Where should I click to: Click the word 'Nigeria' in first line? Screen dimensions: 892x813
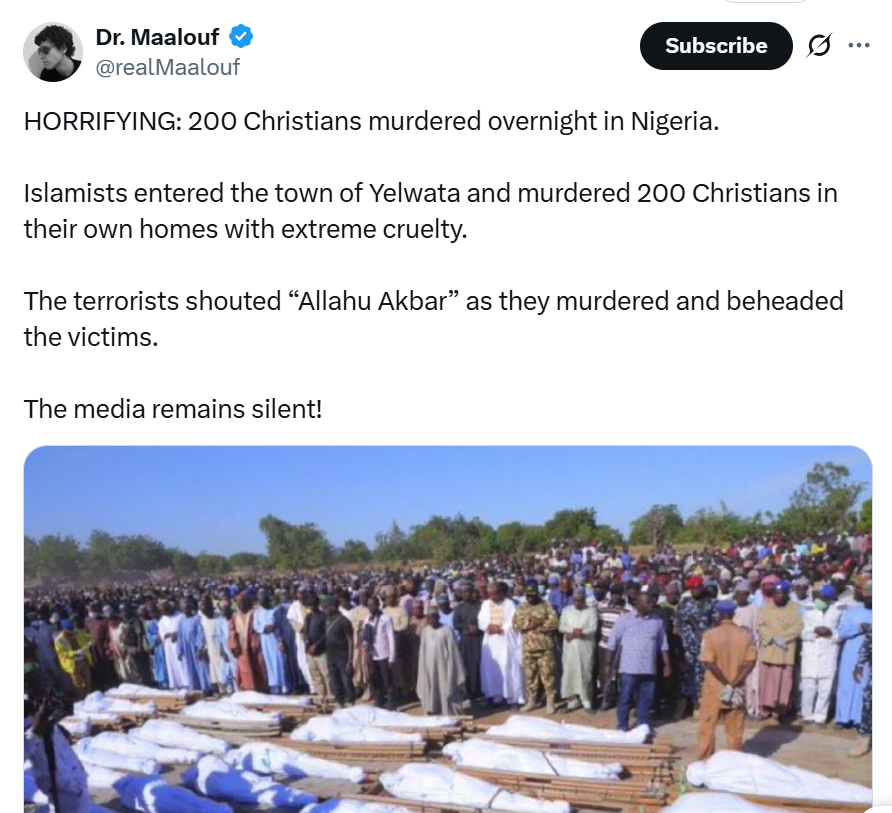[674, 121]
